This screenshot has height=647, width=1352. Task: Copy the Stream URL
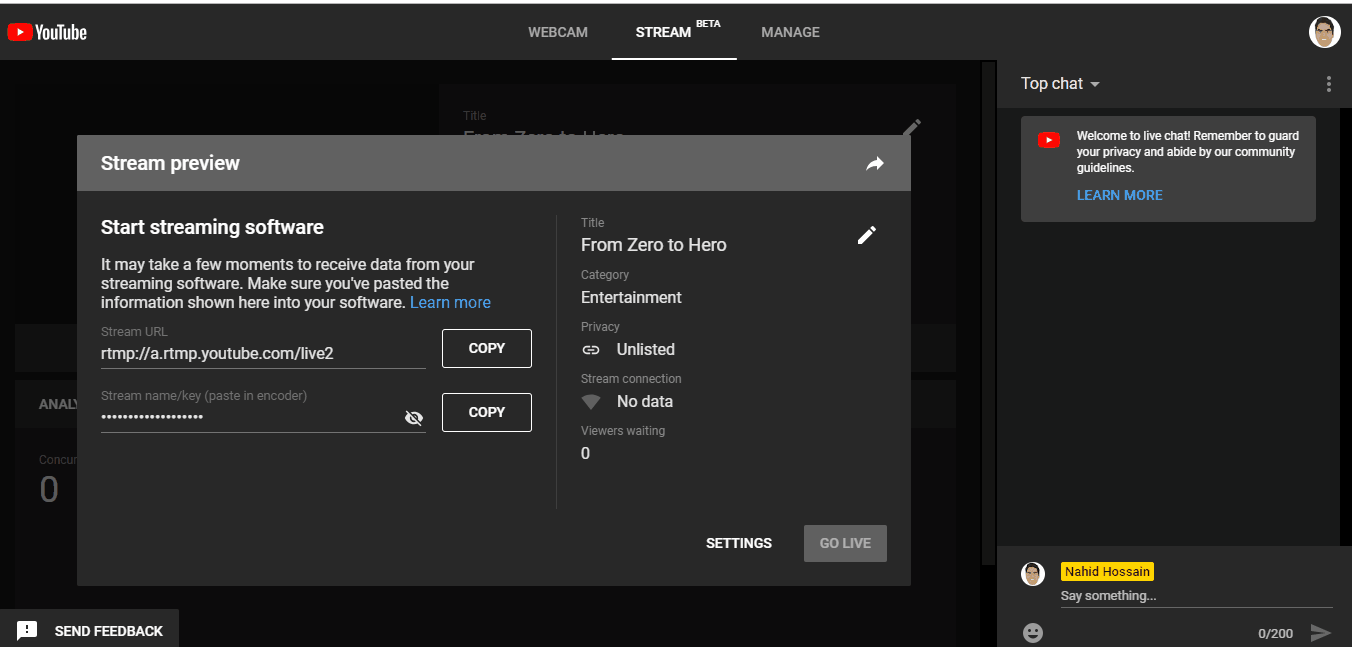[487, 348]
